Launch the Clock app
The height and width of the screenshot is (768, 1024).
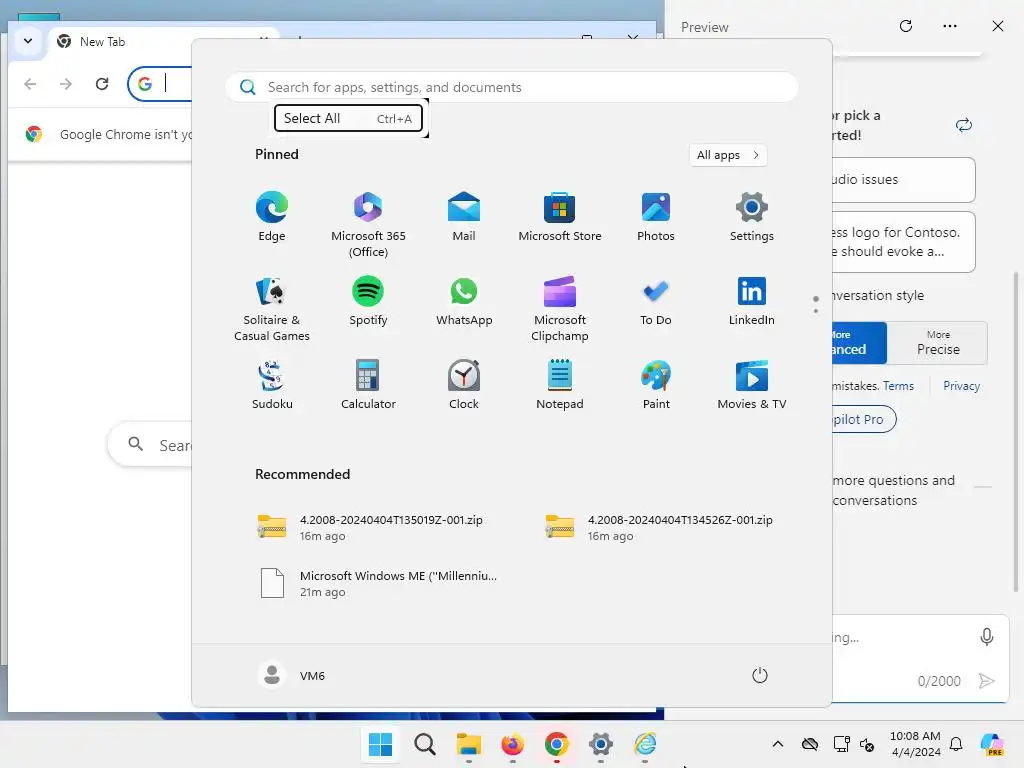click(x=464, y=385)
